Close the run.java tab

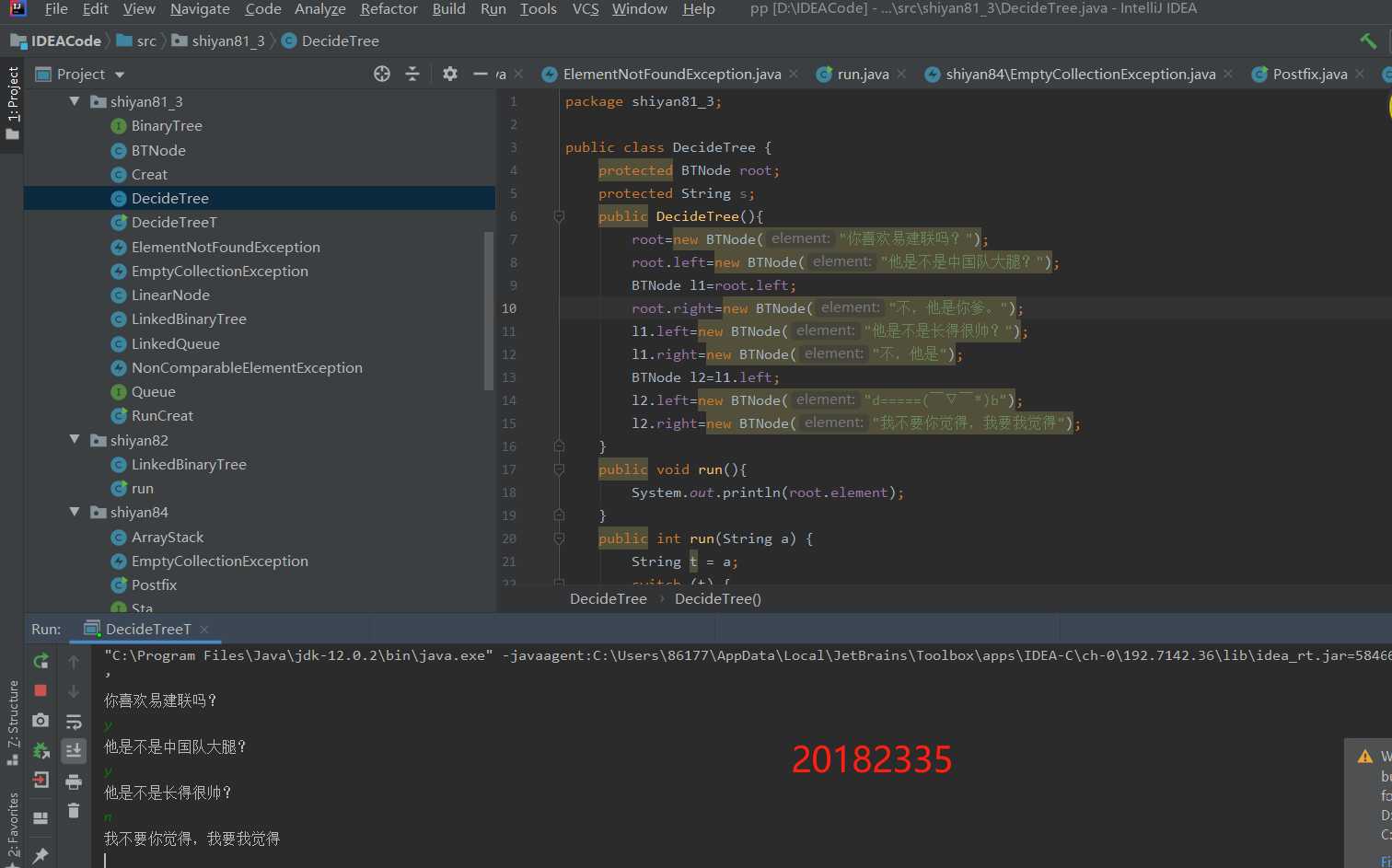tap(901, 75)
